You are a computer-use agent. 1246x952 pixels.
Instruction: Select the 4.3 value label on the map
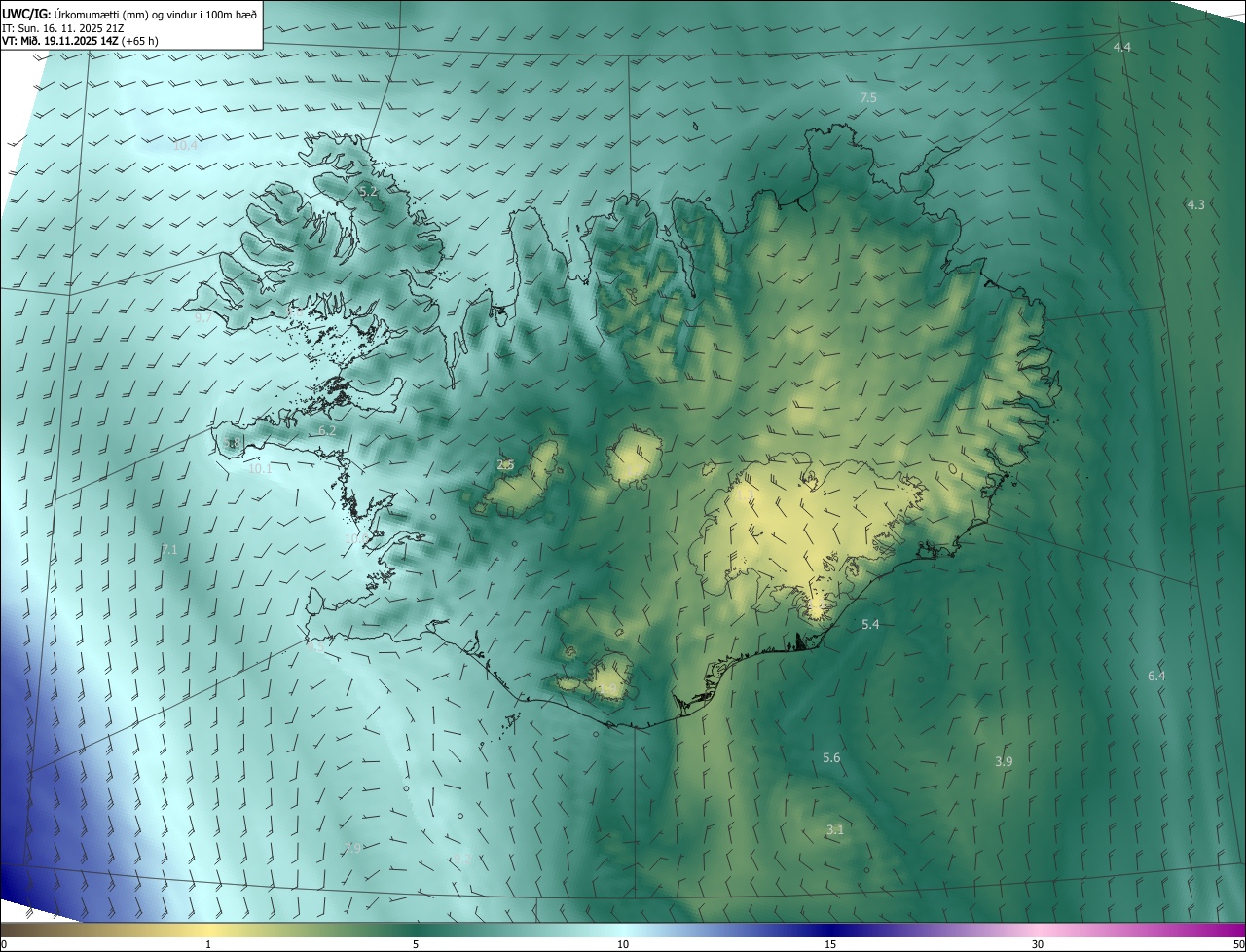click(x=1195, y=204)
